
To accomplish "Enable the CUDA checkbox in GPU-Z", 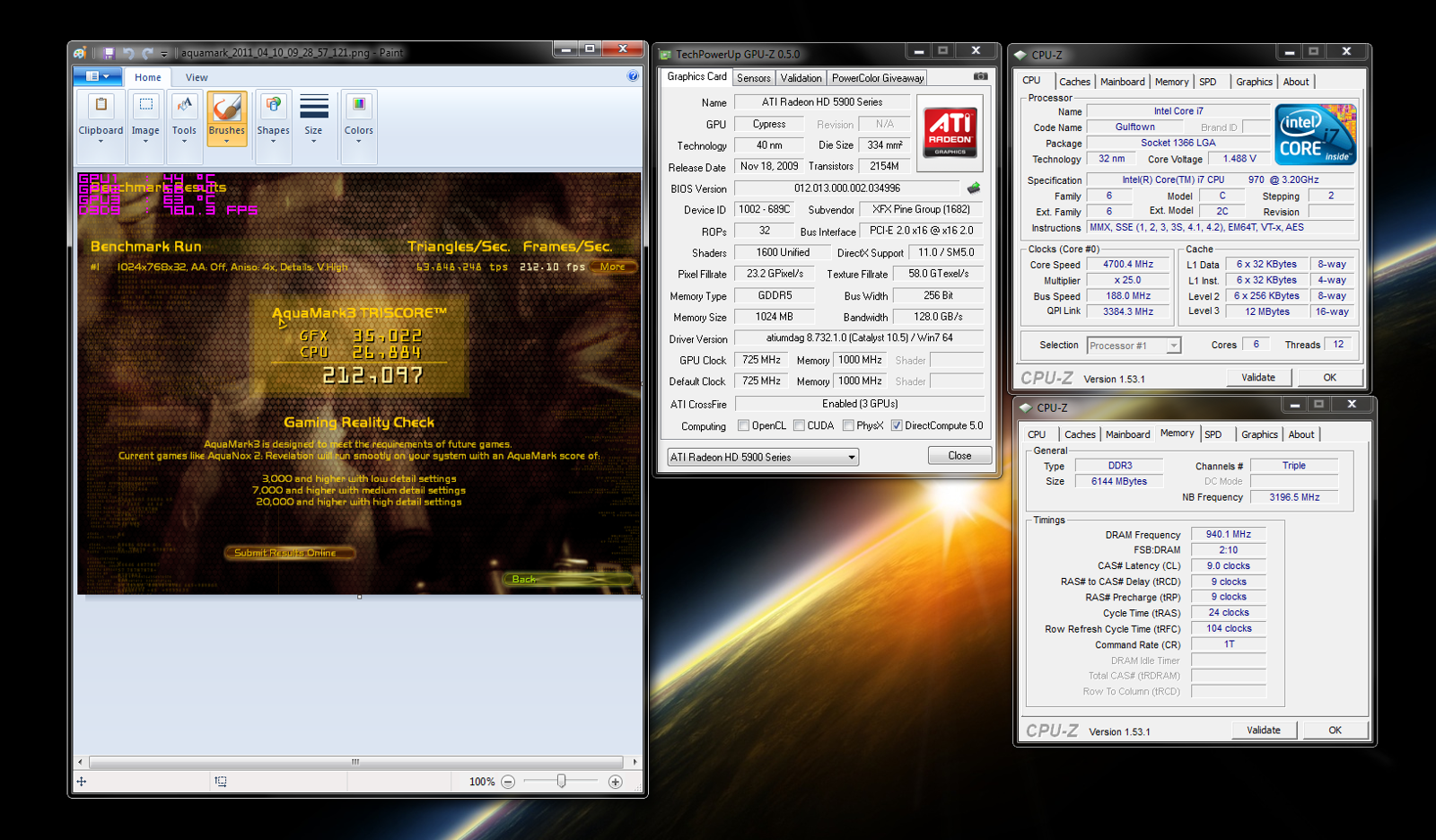I will tap(799, 425).
